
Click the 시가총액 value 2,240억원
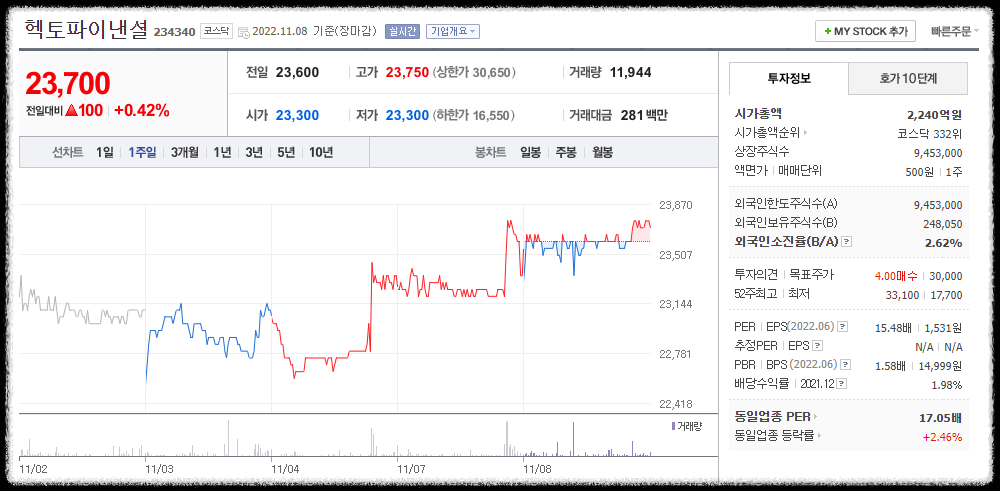click(934, 115)
